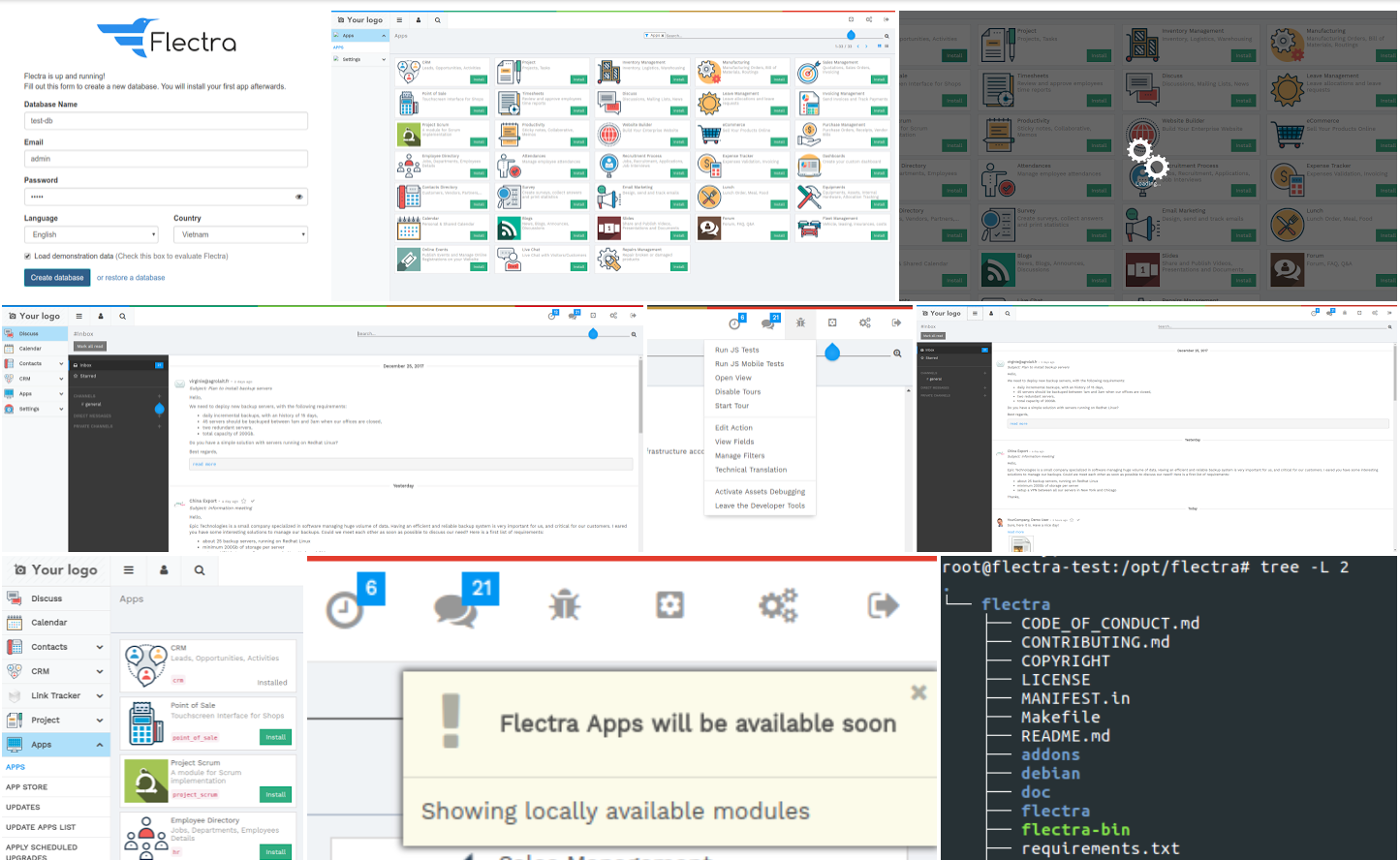Click the Create database button
The width and height of the screenshot is (1400, 860).
tap(57, 278)
